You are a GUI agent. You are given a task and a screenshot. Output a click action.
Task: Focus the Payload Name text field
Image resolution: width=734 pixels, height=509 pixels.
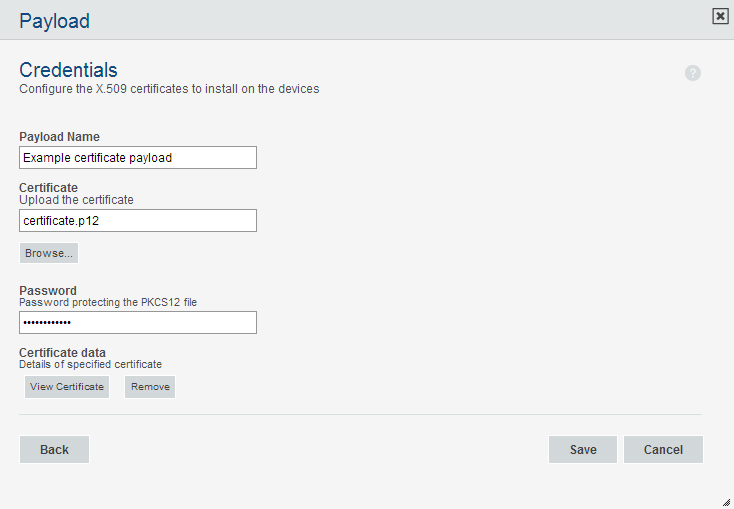coord(138,158)
